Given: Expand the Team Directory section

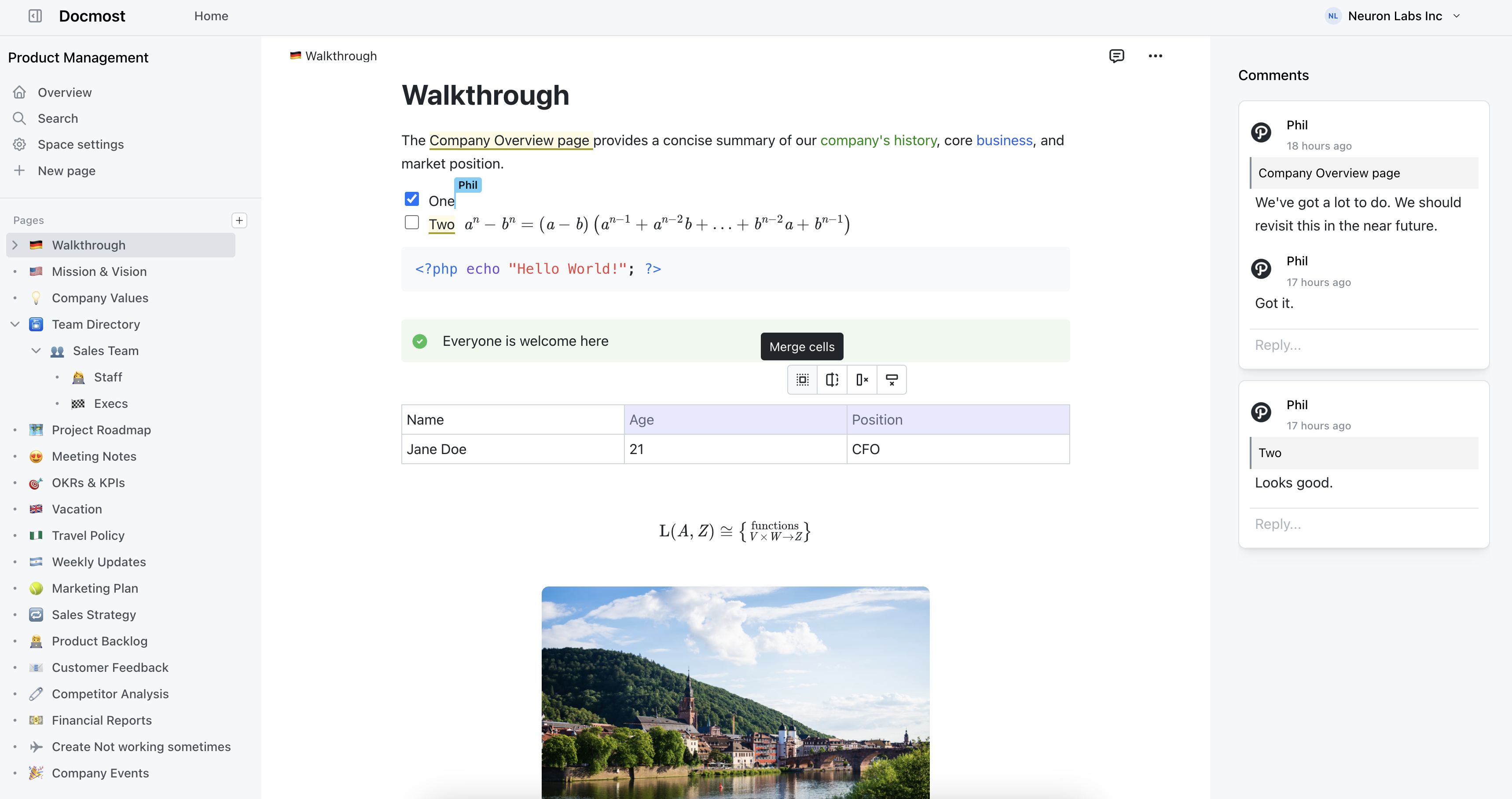Looking at the screenshot, I should pos(14,324).
